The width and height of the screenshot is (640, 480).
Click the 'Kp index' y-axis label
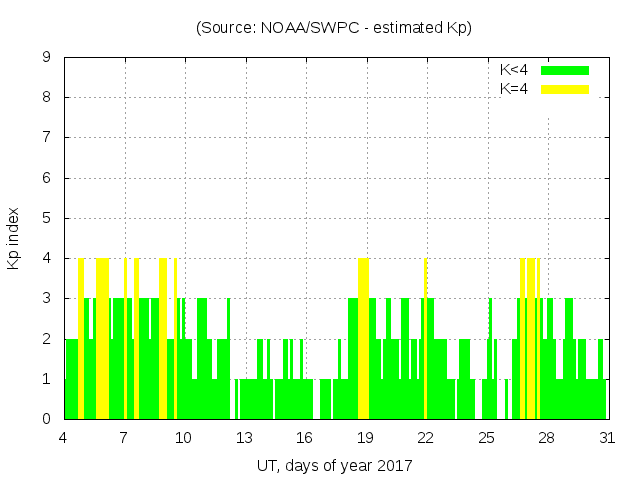(15, 238)
